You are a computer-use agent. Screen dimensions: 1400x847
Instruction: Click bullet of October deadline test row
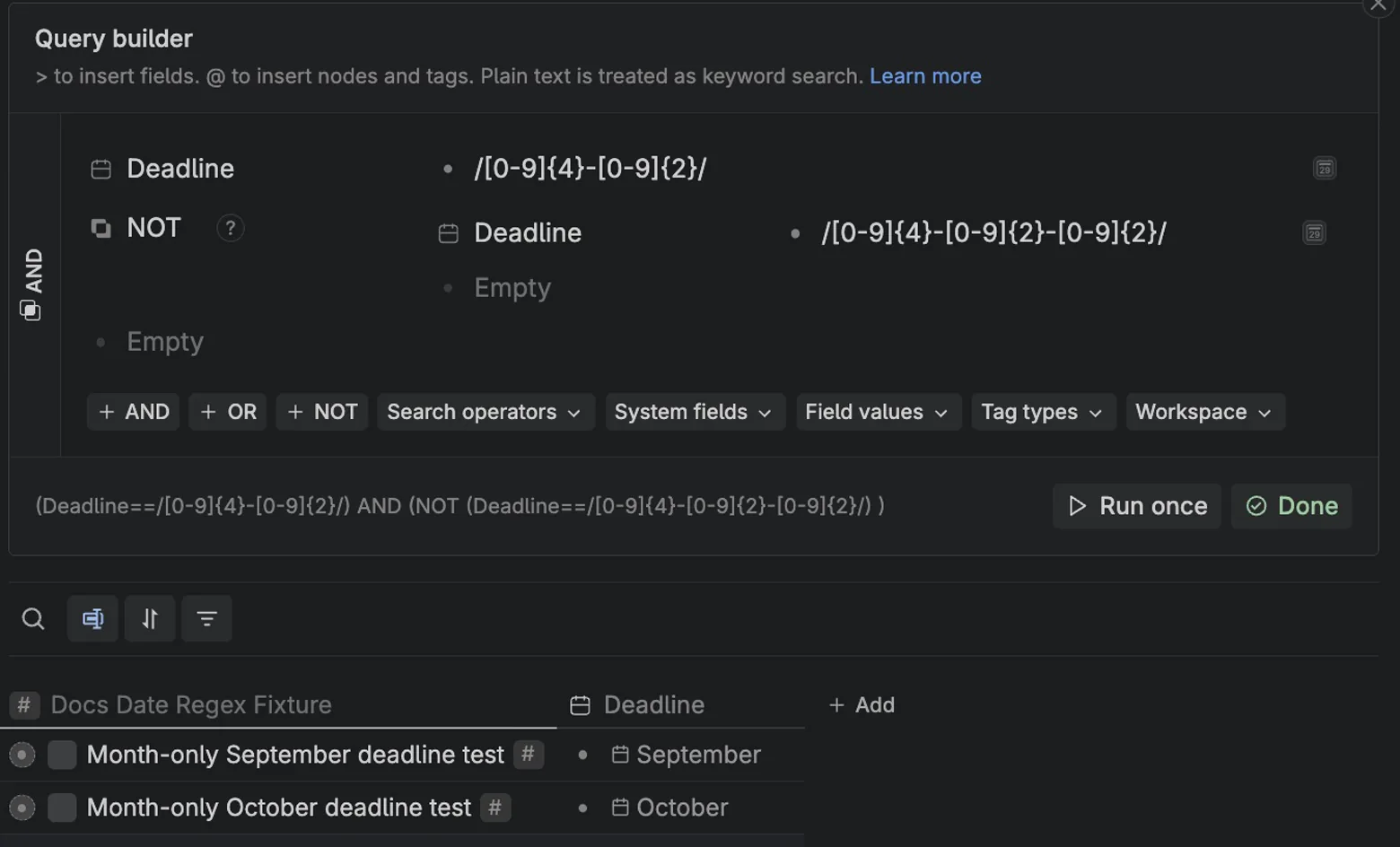click(x=22, y=808)
